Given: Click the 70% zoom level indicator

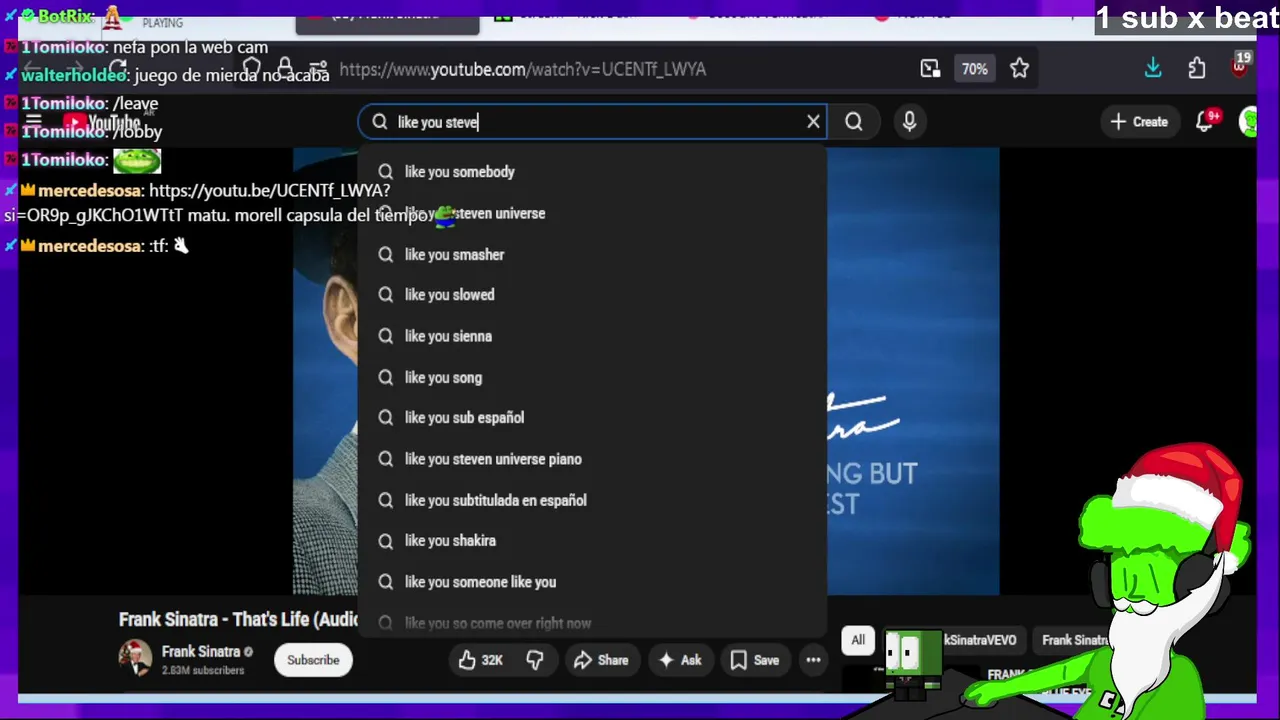Looking at the screenshot, I should click(x=975, y=69).
